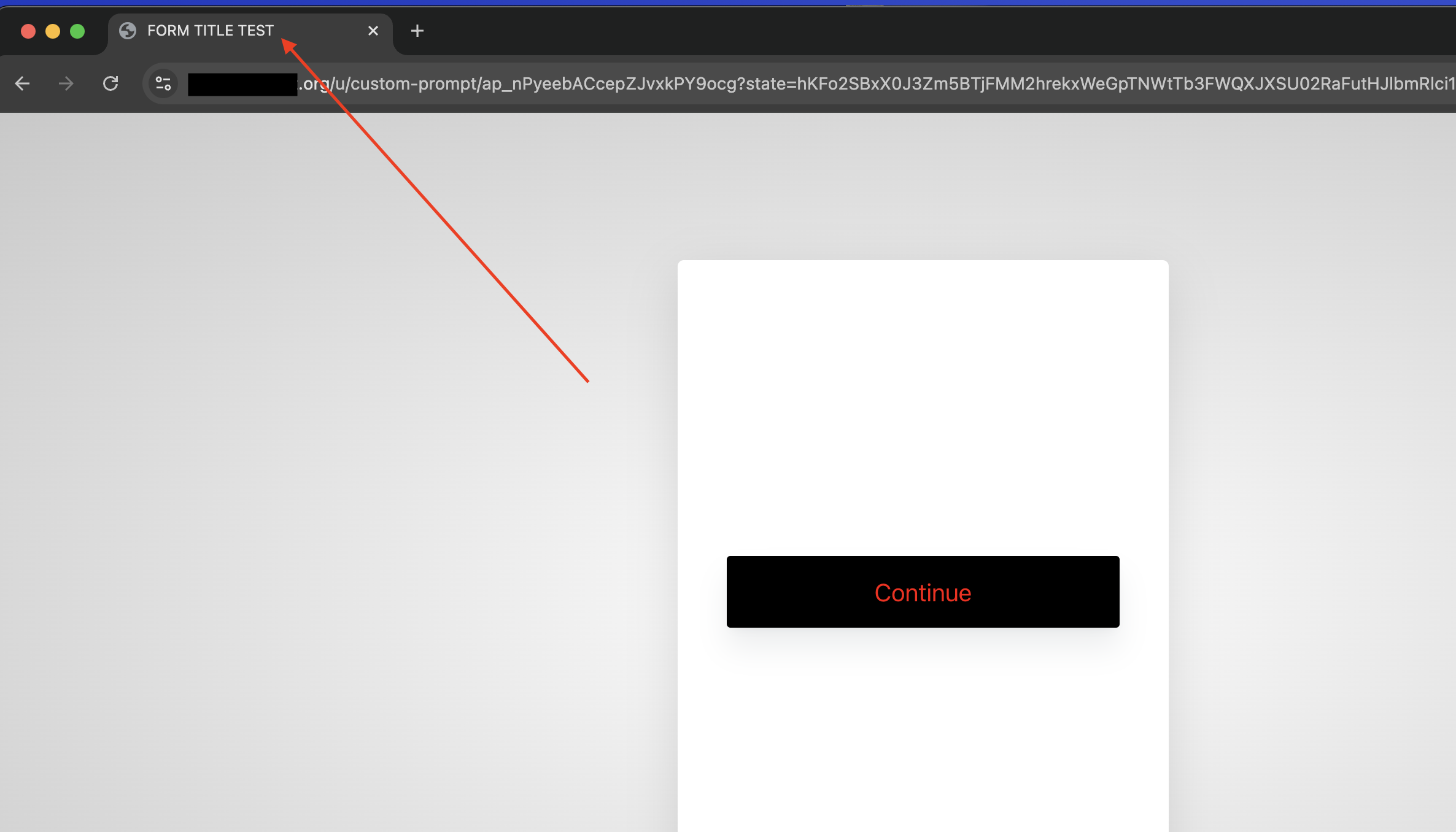Open a new browser tab with the plus icon
The width and height of the screenshot is (1456, 832).
click(x=417, y=31)
